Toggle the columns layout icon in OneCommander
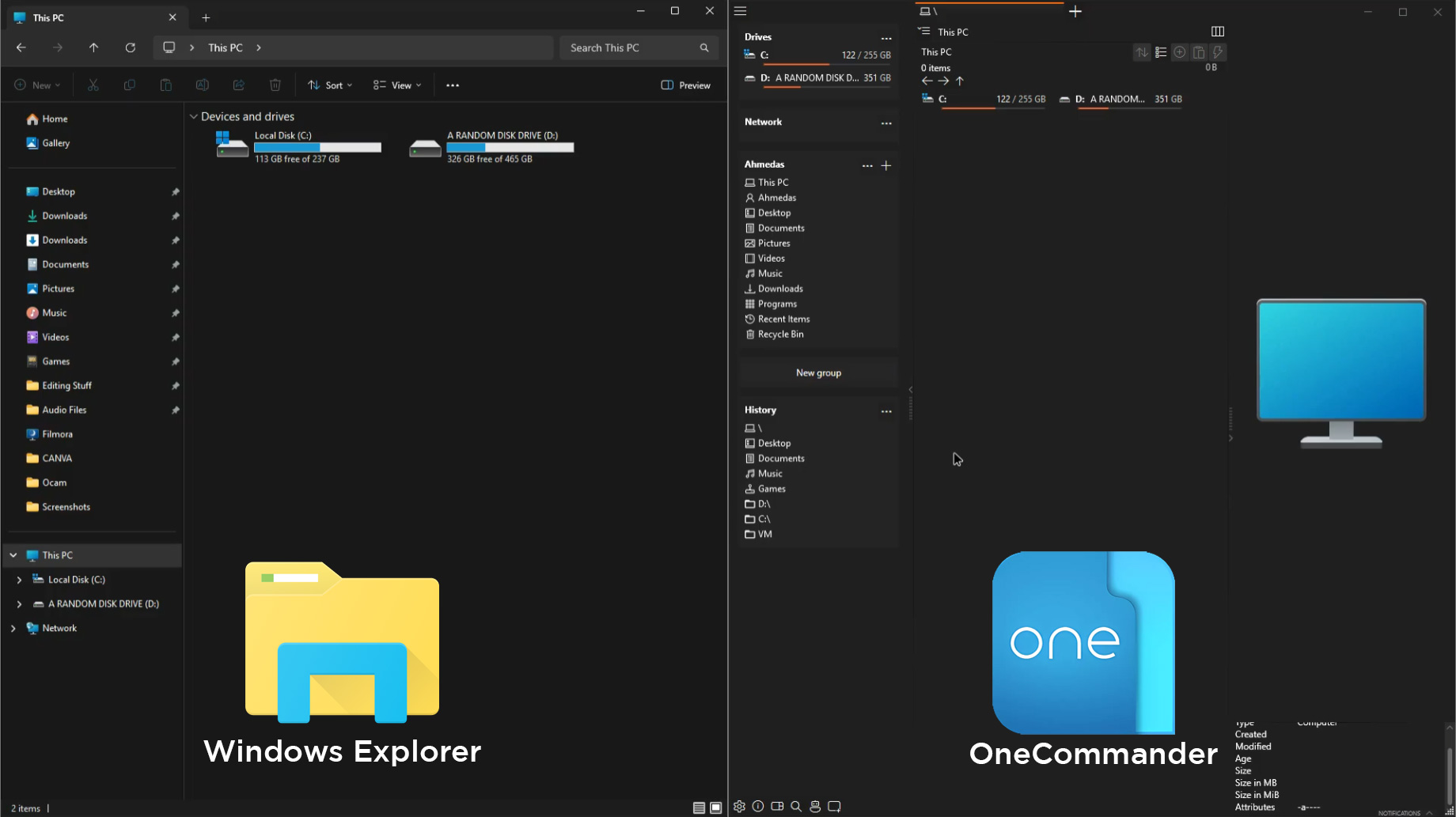This screenshot has width=1456, height=817. coord(1218,32)
